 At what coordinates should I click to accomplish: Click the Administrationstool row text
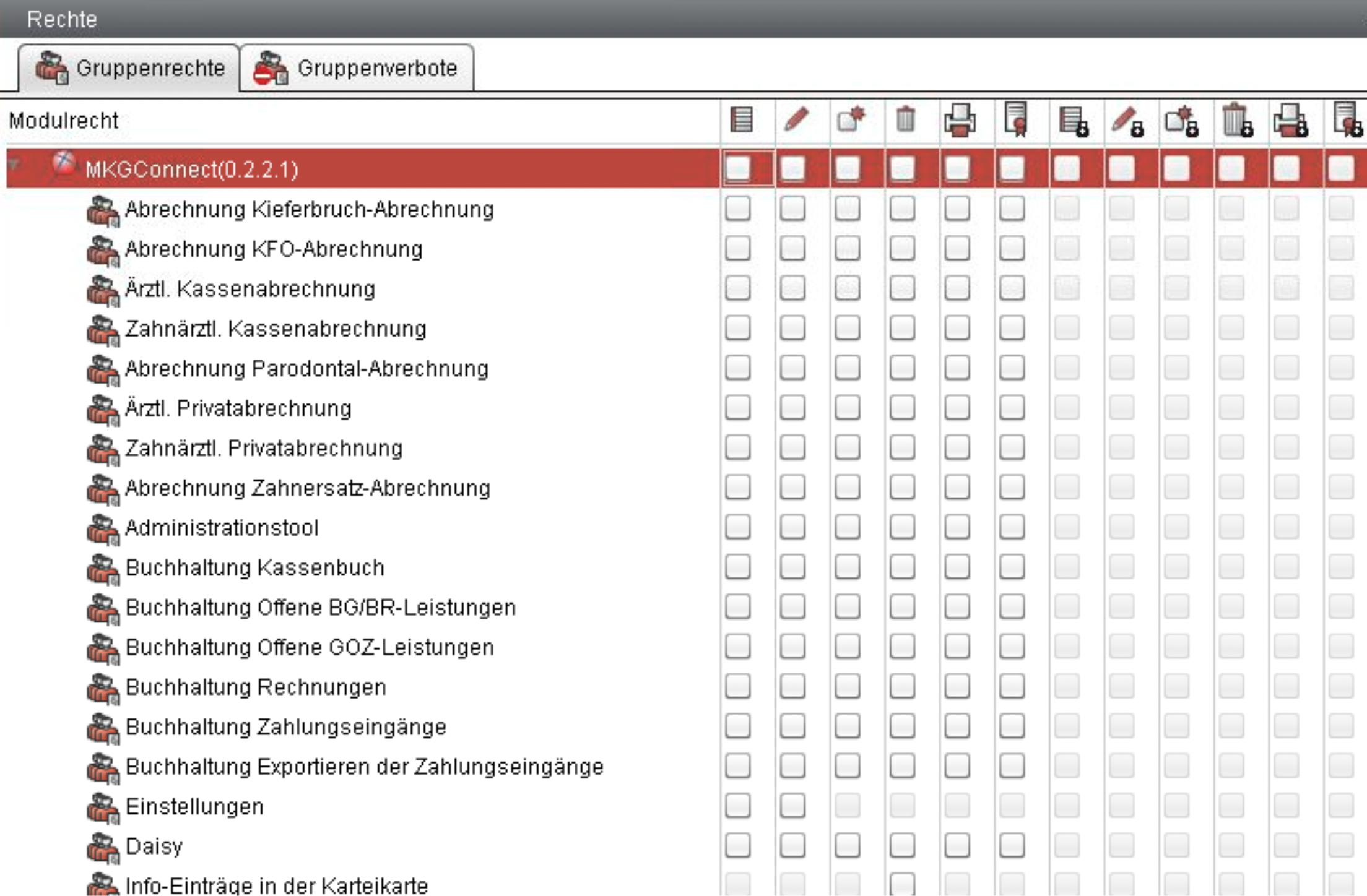pyautogui.click(x=222, y=528)
